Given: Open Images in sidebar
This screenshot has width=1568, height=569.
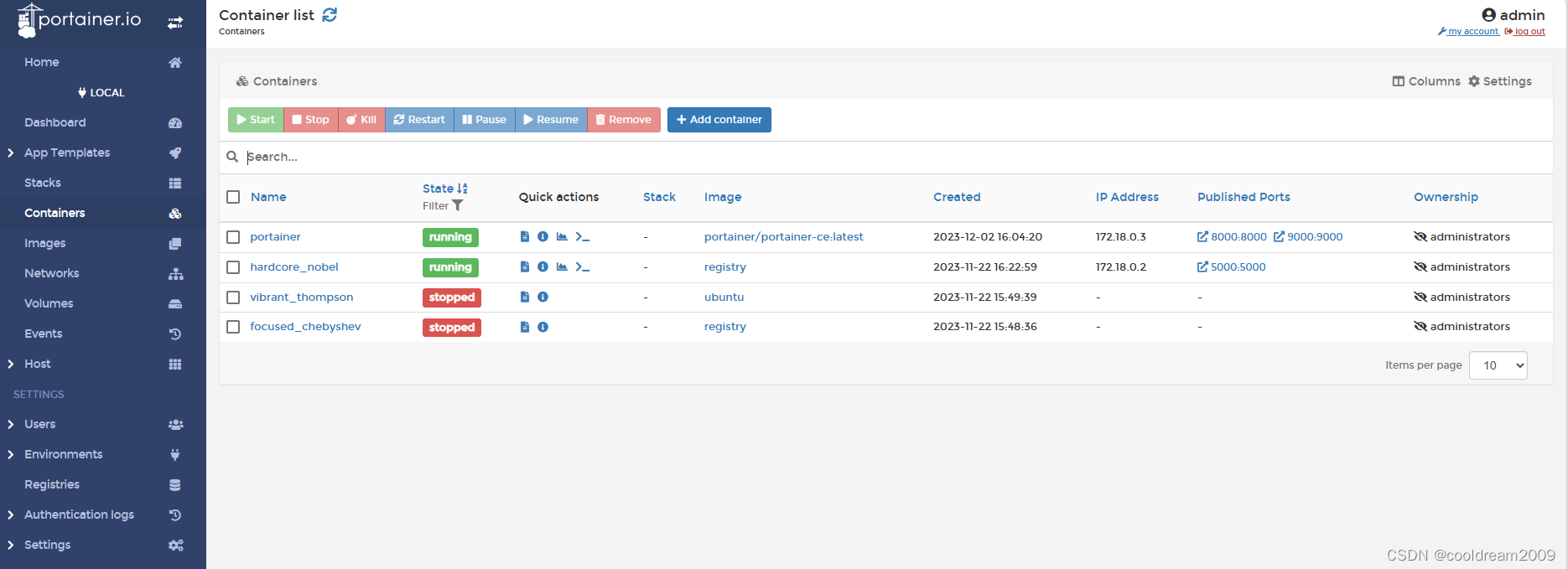Looking at the screenshot, I should (x=45, y=243).
